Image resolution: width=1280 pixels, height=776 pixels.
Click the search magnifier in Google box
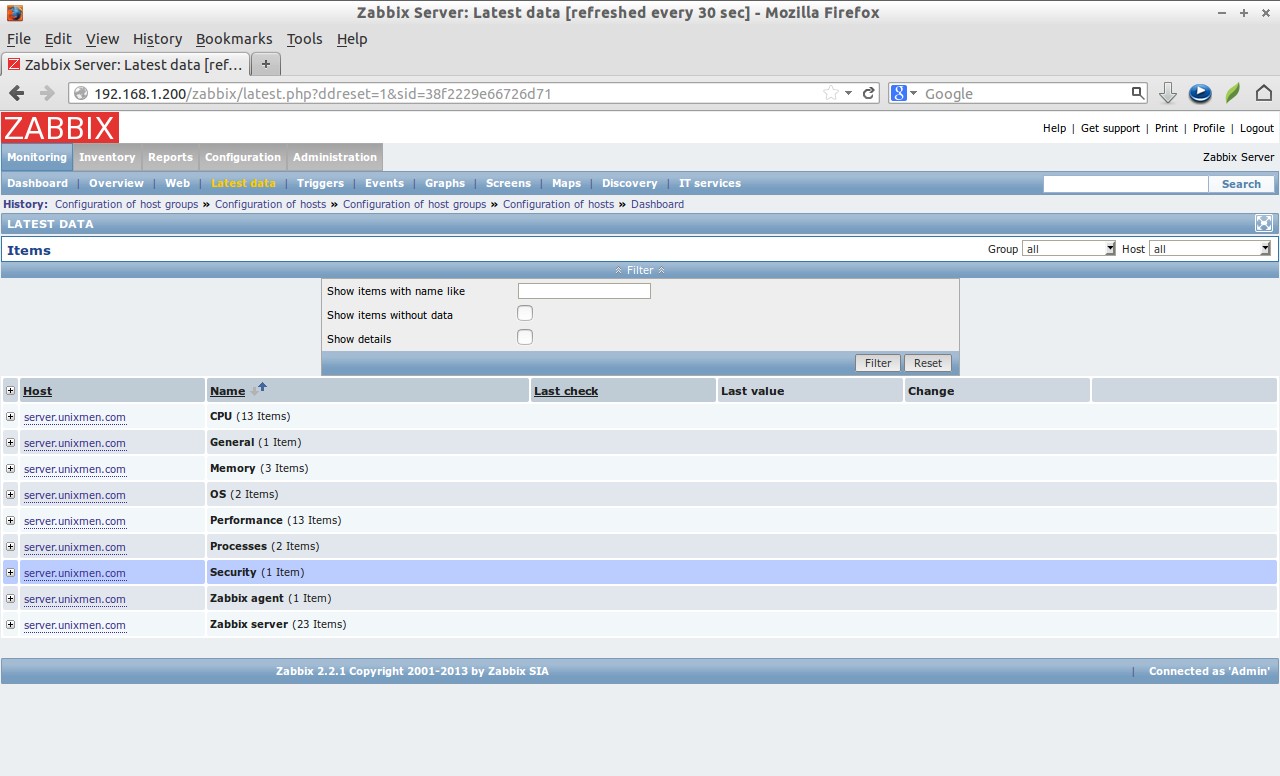click(1137, 93)
